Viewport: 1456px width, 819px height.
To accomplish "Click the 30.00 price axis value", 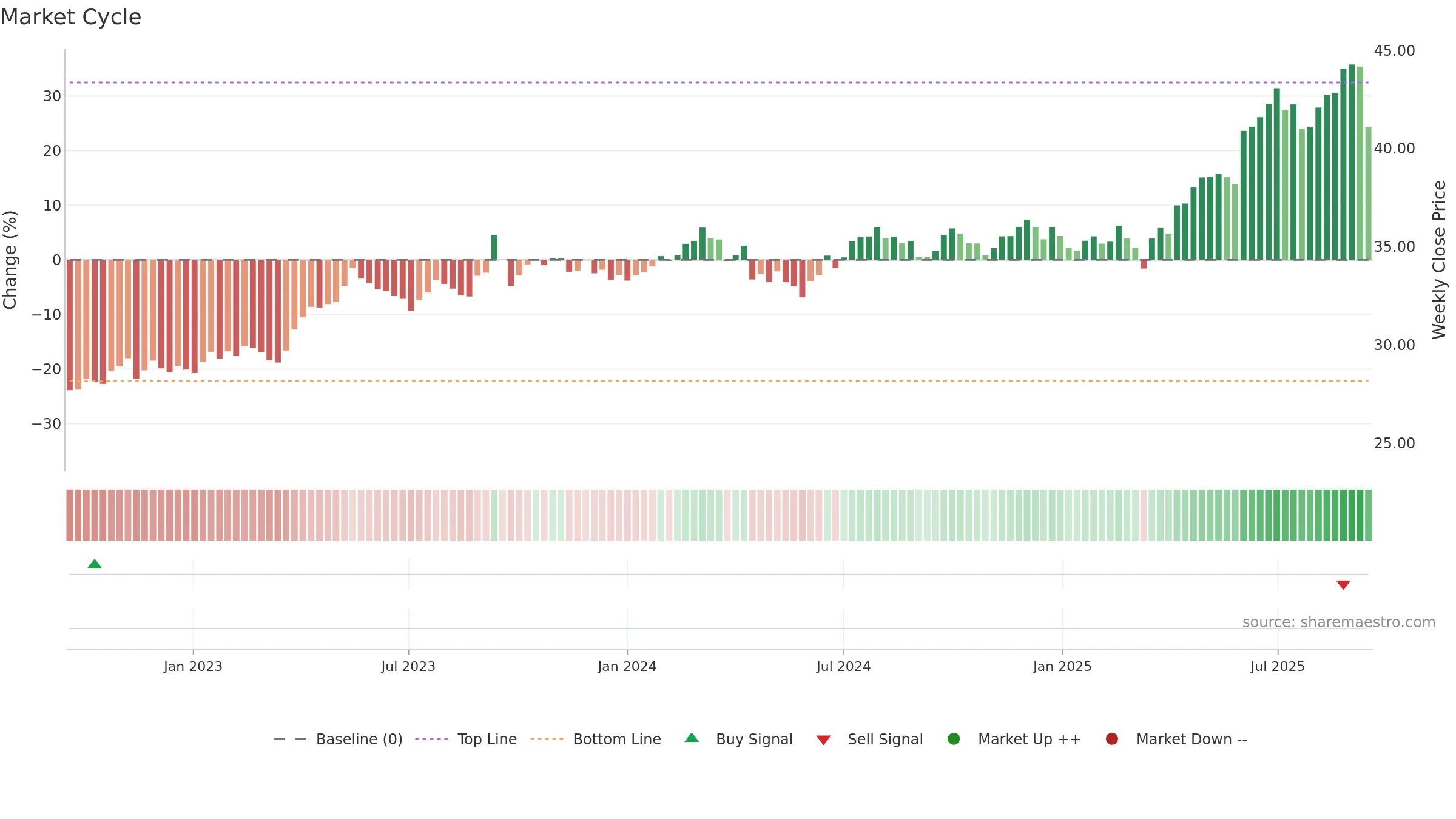I will tap(1394, 345).
